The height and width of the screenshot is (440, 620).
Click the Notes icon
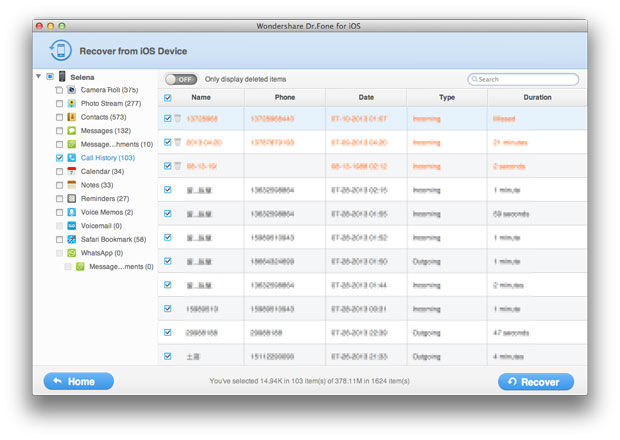tap(72, 185)
